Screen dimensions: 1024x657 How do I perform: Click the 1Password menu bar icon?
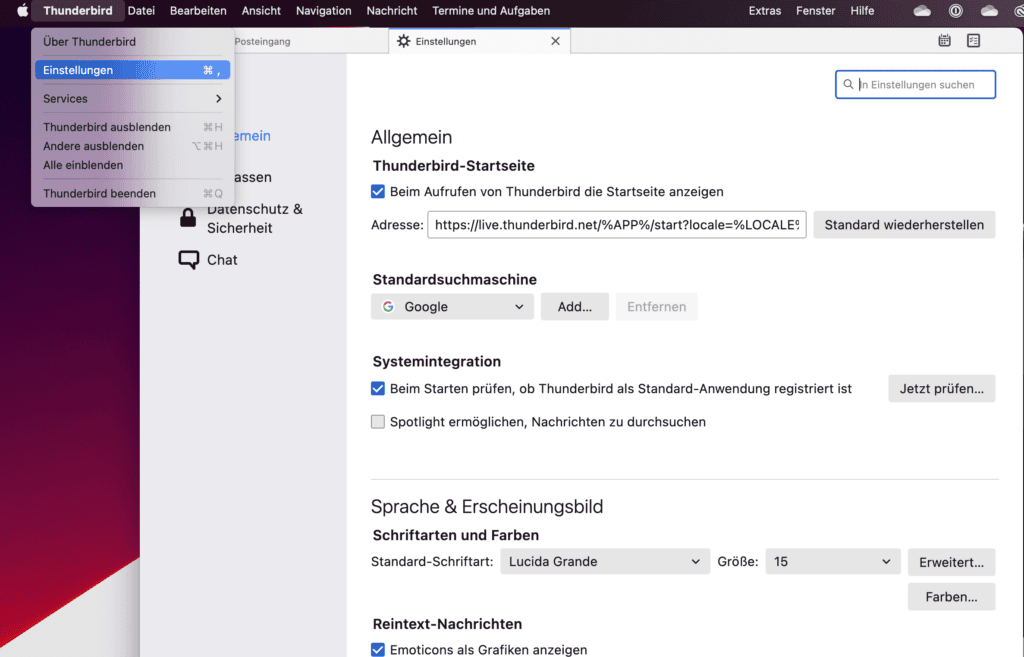tap(955, 11)
